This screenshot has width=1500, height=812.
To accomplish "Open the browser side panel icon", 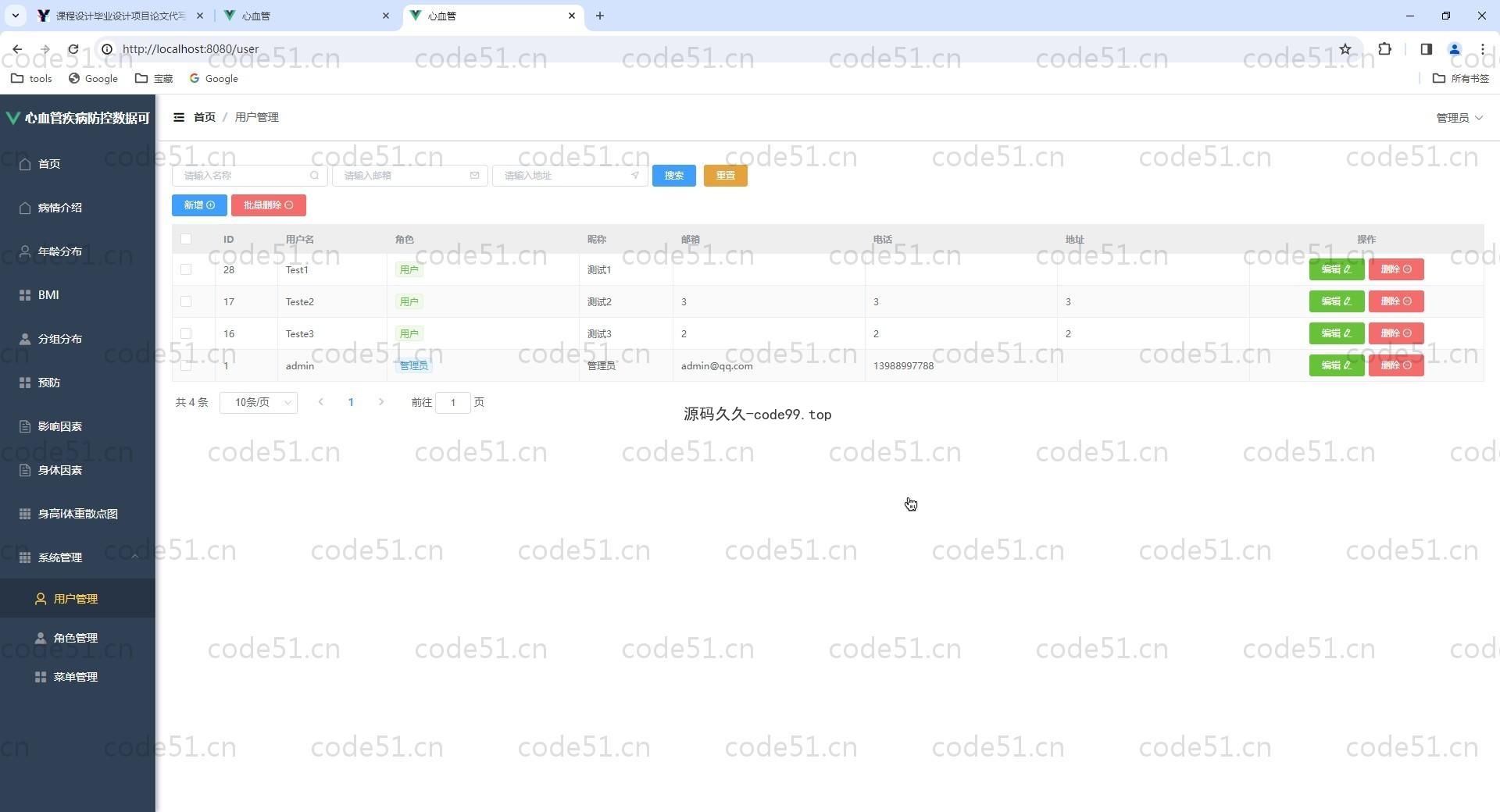I will [x=1426, y=49].
